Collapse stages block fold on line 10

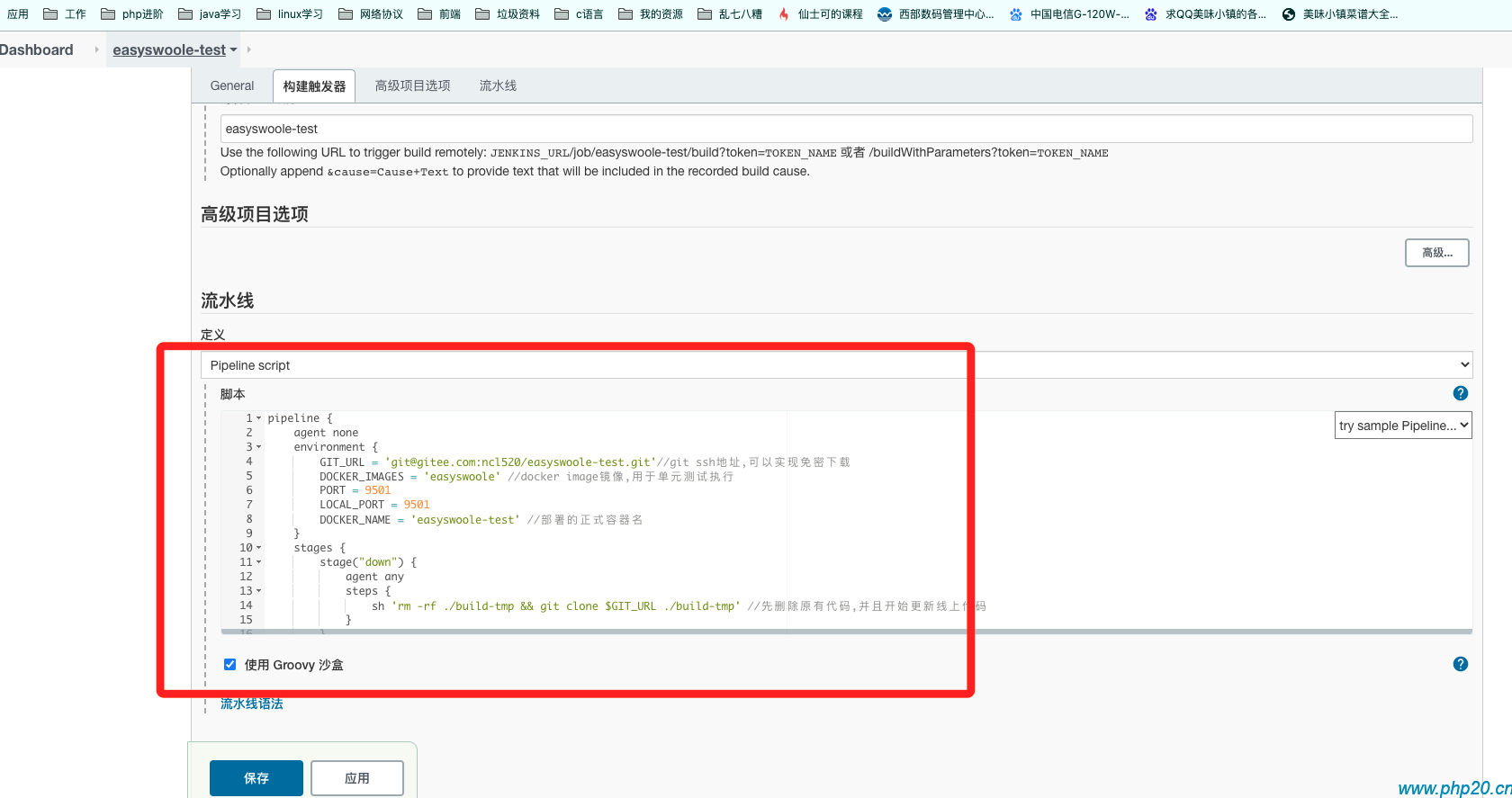259,548
